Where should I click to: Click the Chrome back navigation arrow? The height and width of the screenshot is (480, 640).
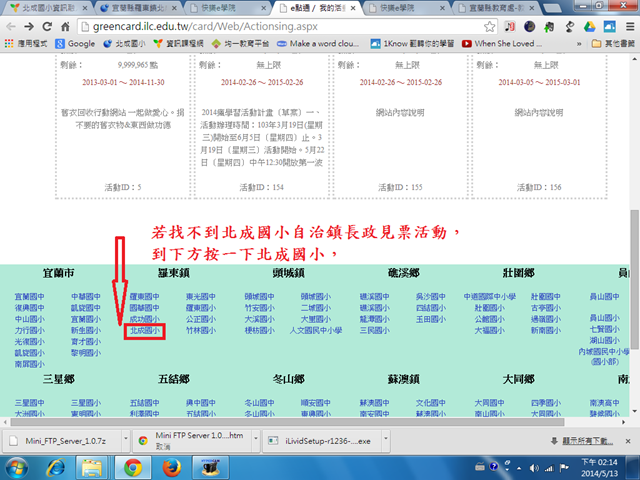(12, 26)
